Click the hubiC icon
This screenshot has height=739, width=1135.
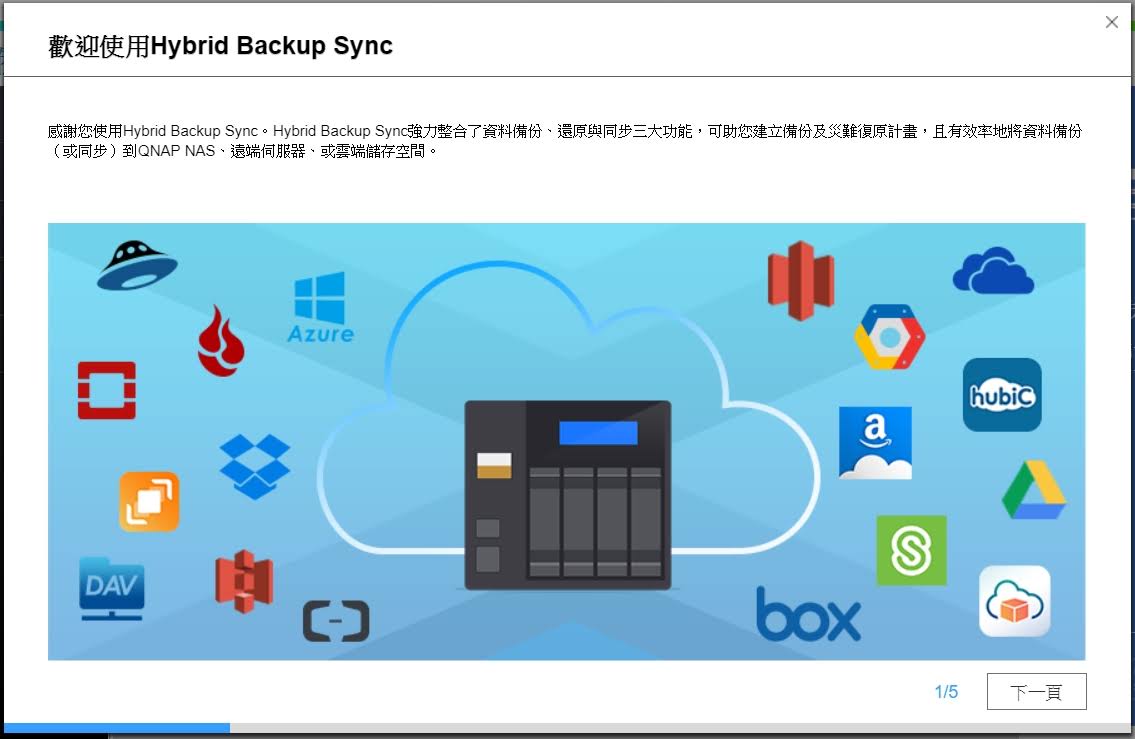[x=1002, y=395]
